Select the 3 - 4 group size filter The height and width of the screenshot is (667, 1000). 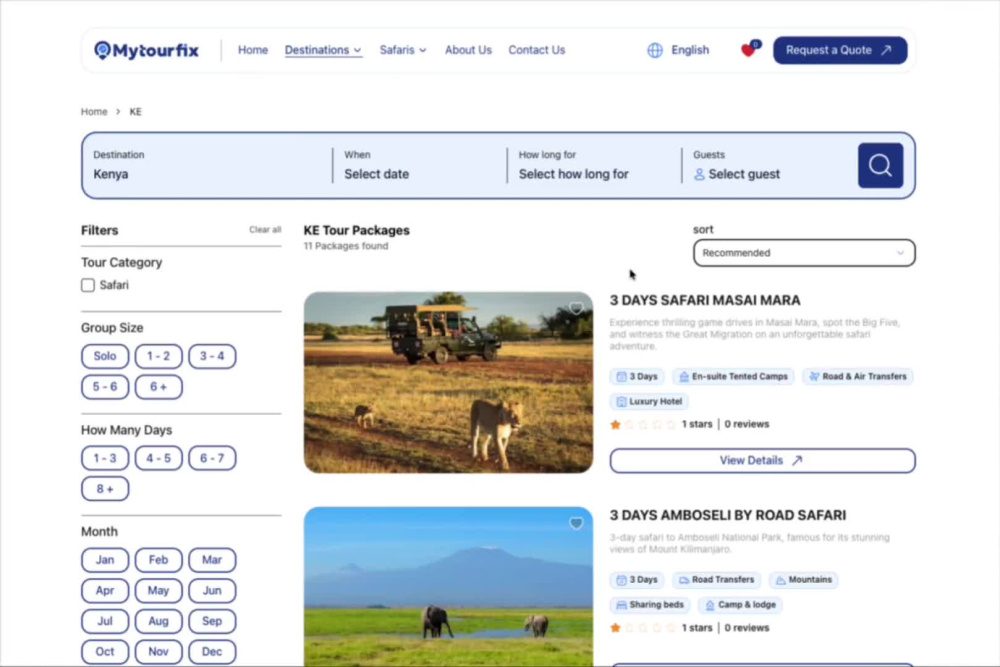coord(212,356)
